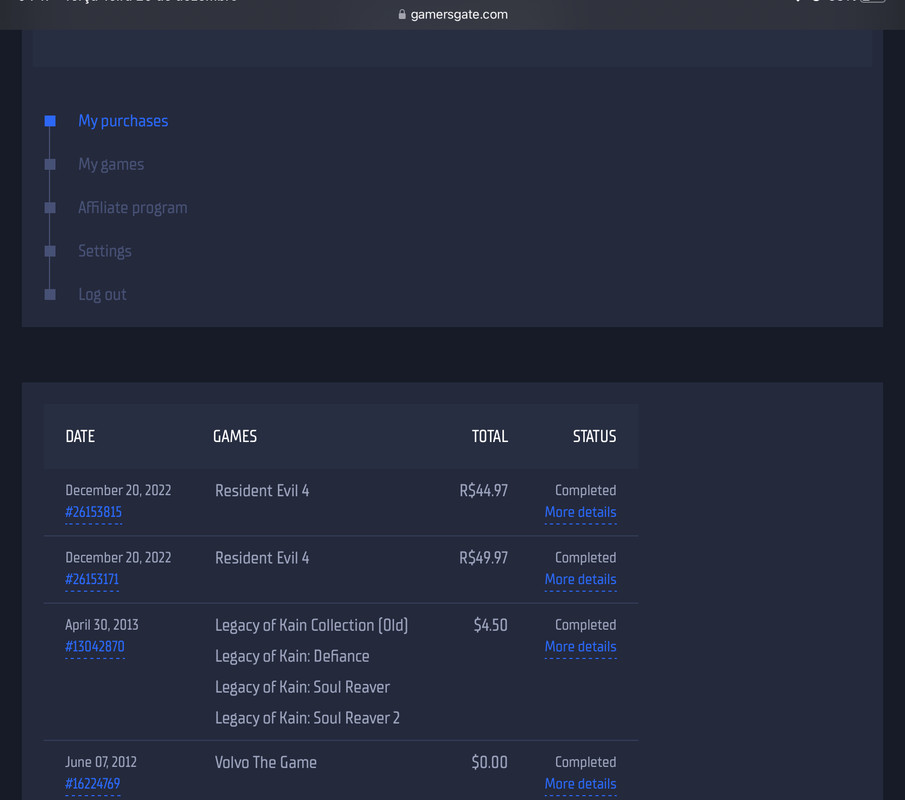Click the DATE column header
Screen dimensions: 905x800
coord(80,436)
